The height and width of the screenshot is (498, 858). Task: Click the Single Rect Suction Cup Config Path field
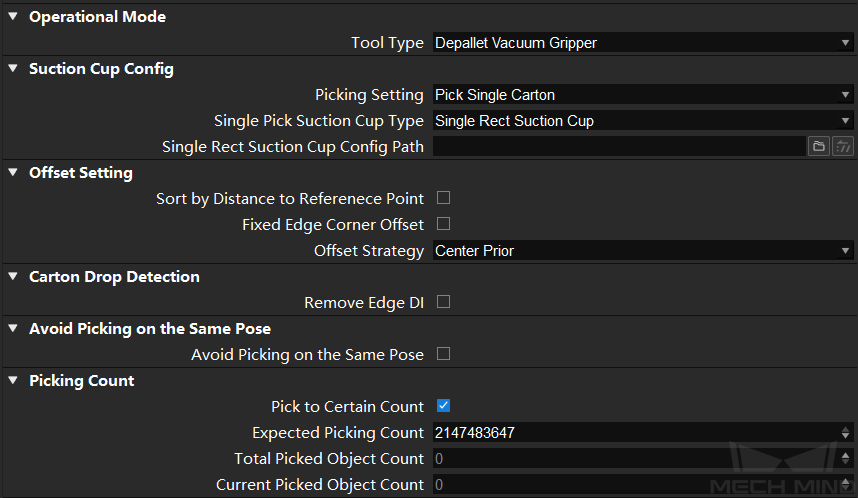coord(619,147)
